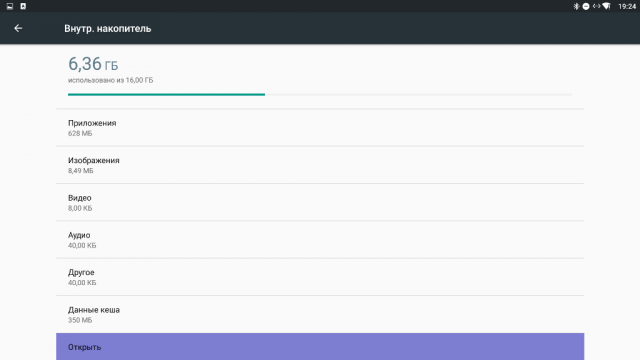
Task: Click the 'использовано из 16,00 ГБ' text
Action: [111, 80]
